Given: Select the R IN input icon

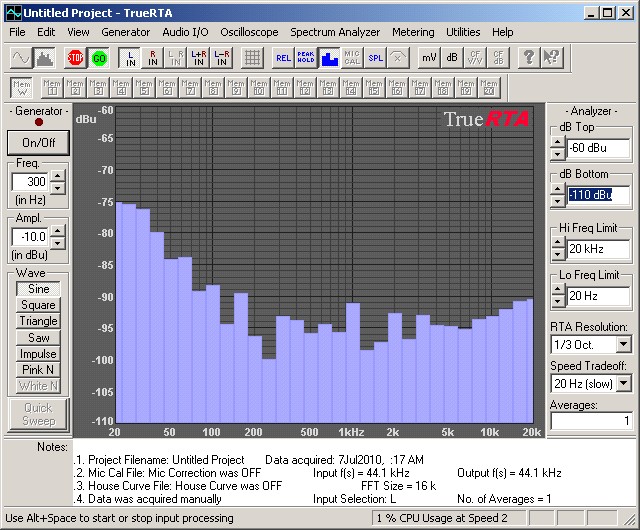Looking at the screenshot, I should (153, 57).
